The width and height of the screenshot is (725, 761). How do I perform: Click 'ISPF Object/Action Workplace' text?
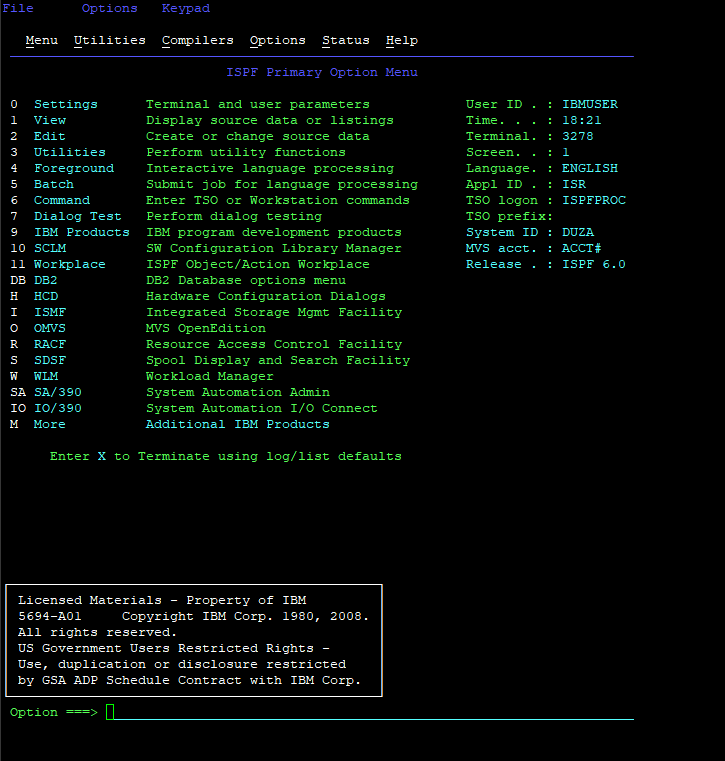click(258, 265)
